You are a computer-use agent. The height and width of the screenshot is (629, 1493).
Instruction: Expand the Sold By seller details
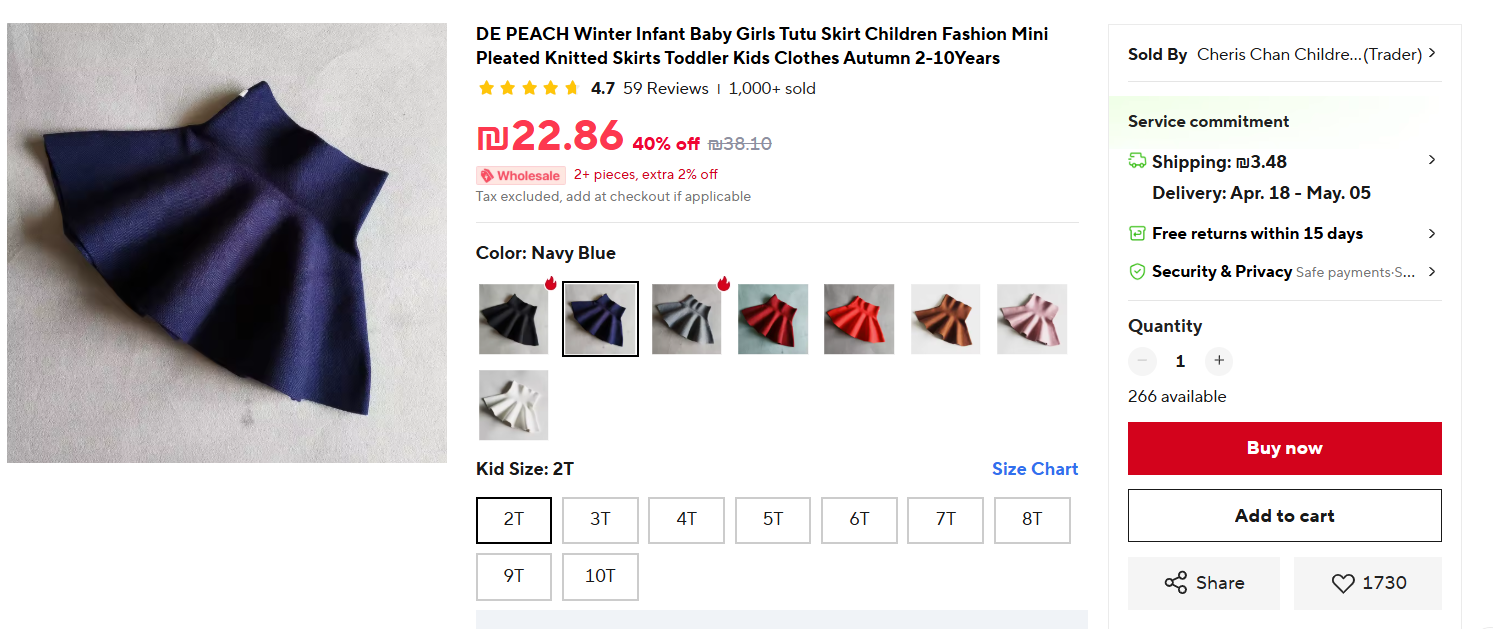pyautogui.click(x=1432, y=54)
